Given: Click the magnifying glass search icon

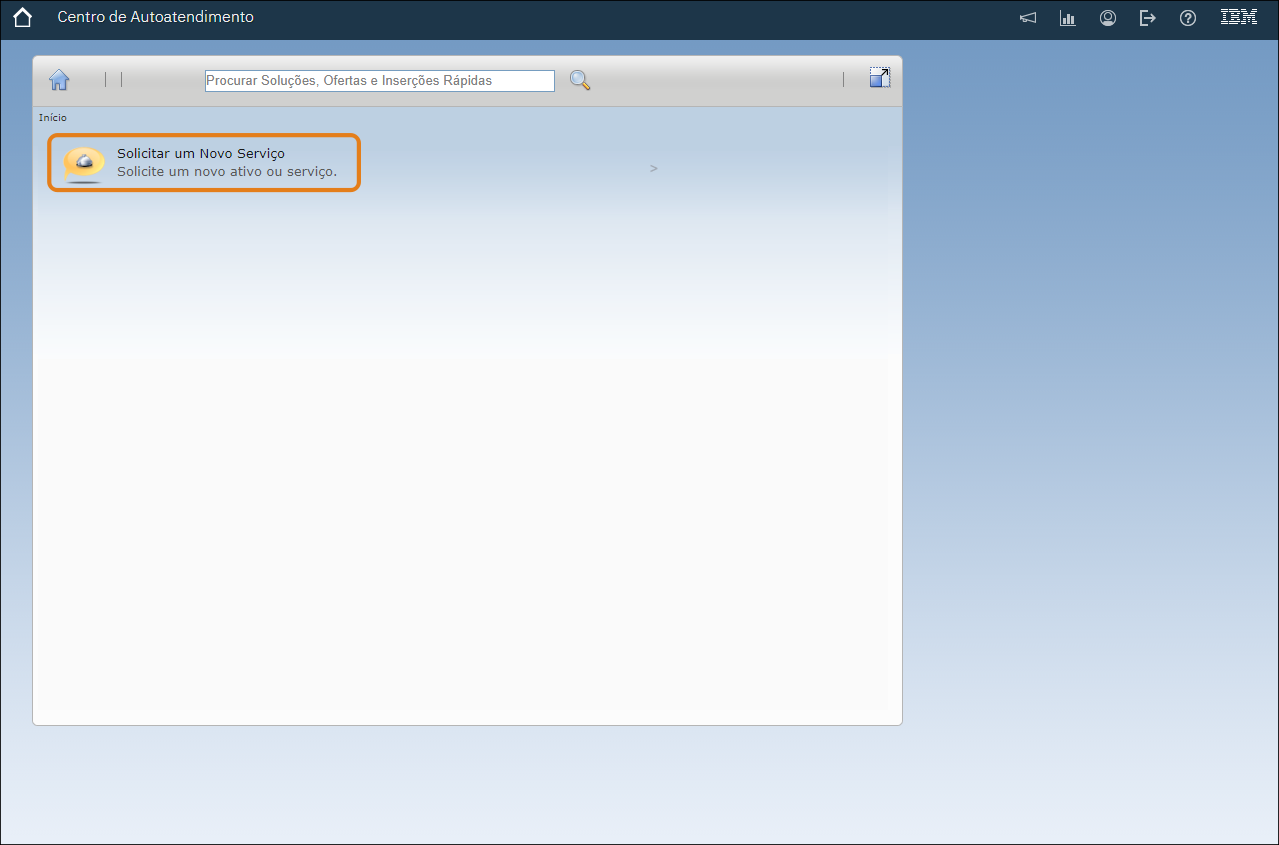Looking at the screenshot, I should pyautogui.click(x=580, y=81).
